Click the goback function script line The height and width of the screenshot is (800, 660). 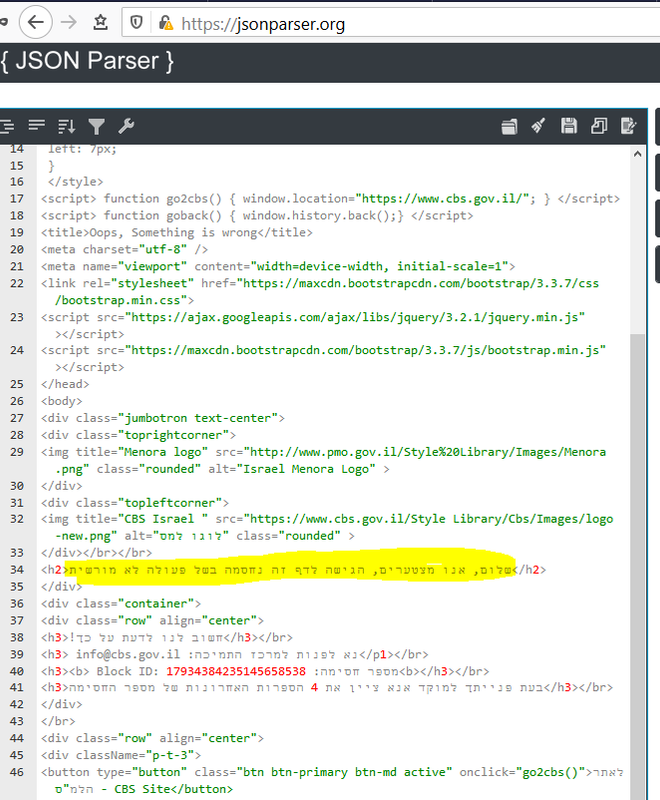(257, 216)
